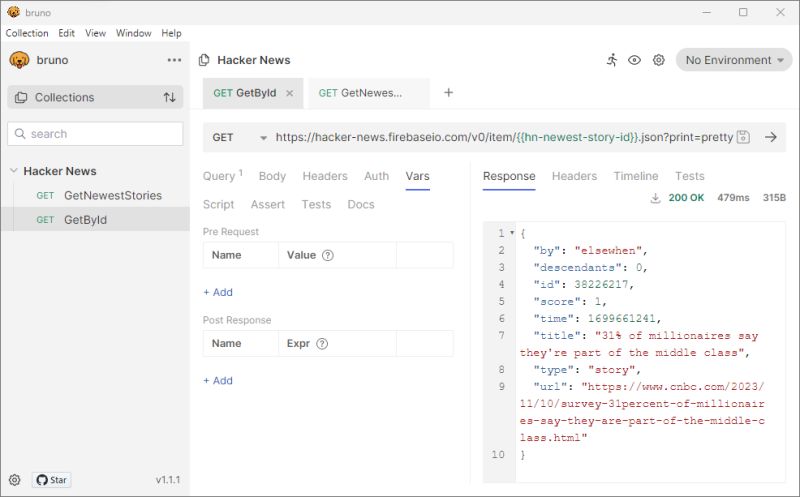Collapse JSON fold arrow at line 1
Image resolution: width=800 pixels, height=497 pixels.
coord(512,233)
